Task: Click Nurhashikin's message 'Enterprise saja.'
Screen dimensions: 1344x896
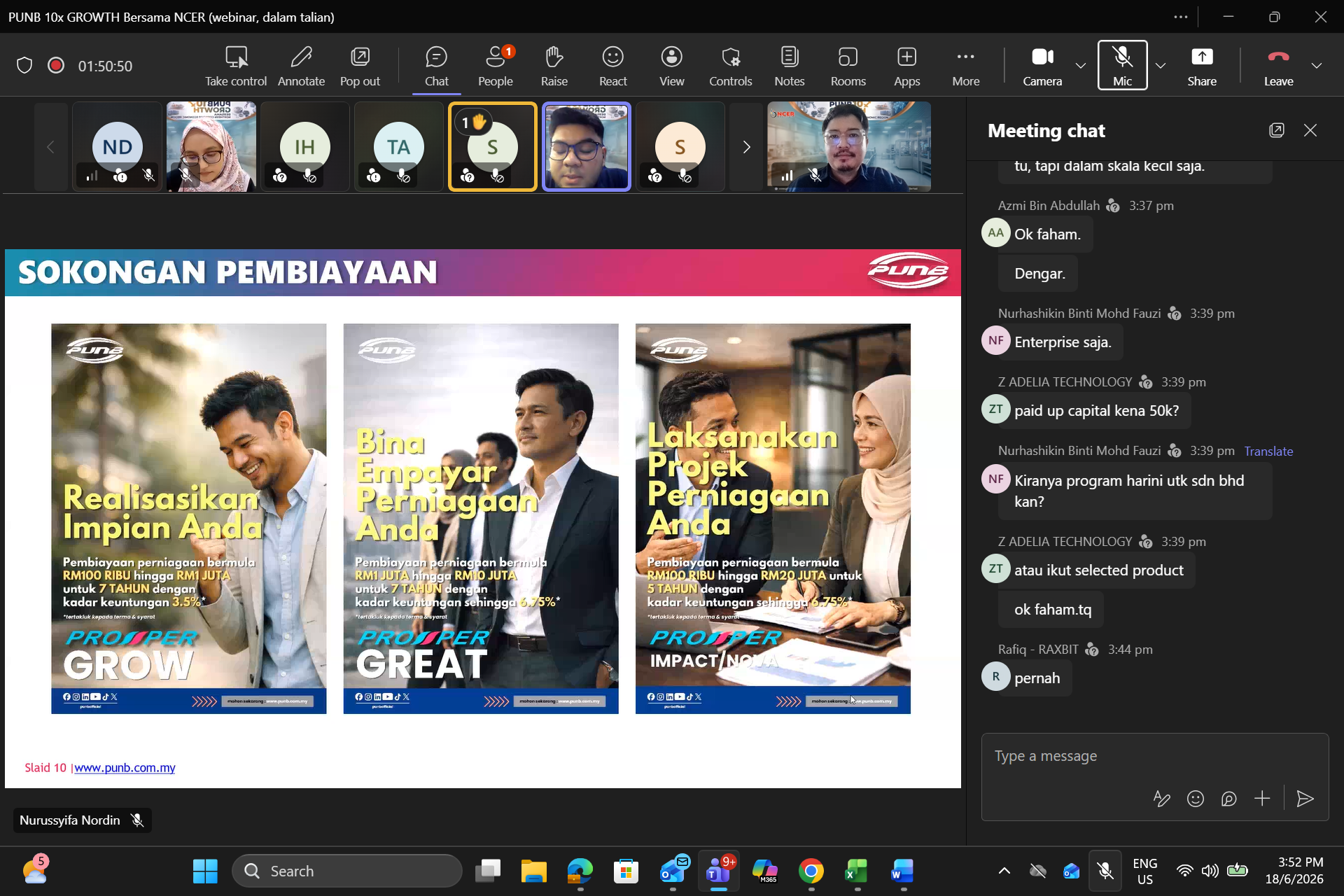Action: click(x=1063, y=342)
